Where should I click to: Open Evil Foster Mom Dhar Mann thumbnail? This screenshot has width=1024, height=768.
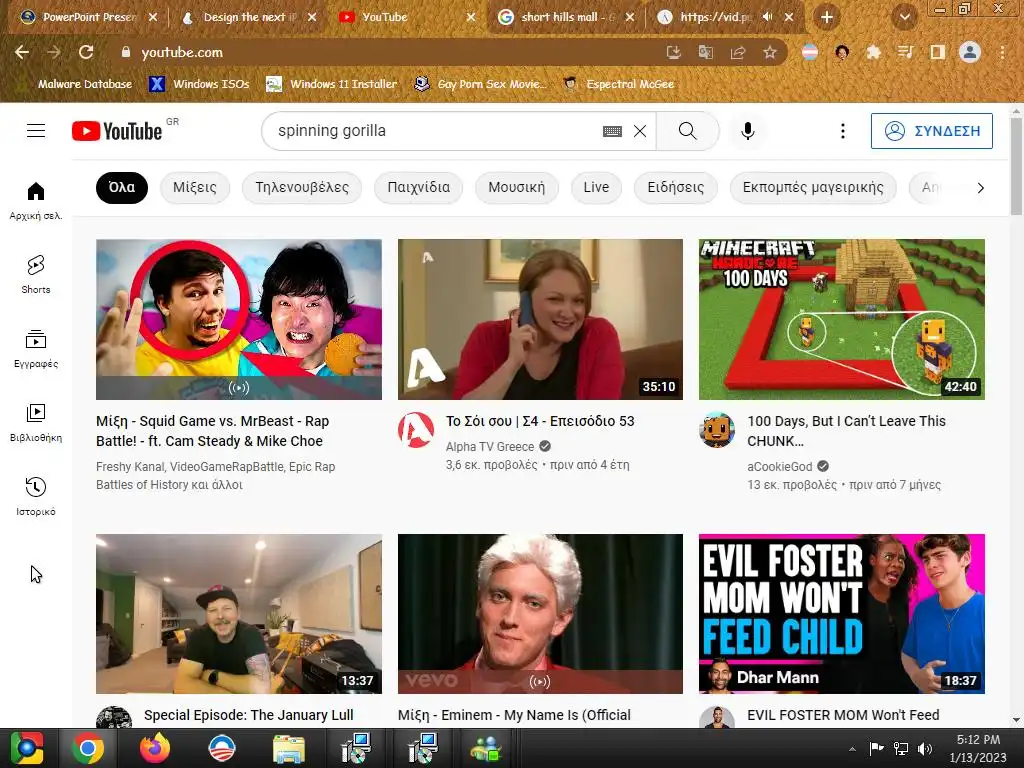pos(842,614)
